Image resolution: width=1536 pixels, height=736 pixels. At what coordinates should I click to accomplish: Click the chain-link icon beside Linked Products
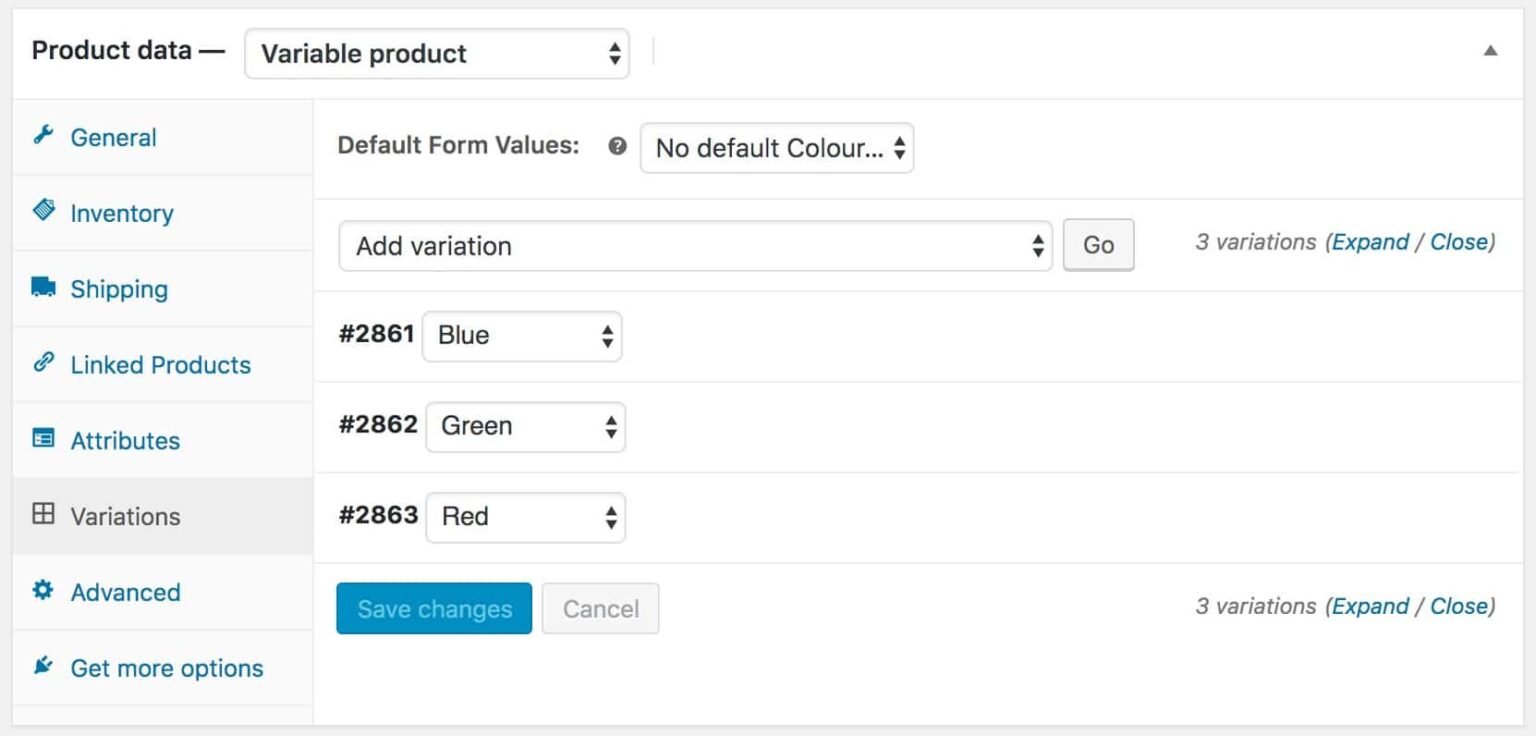point(41,364)
